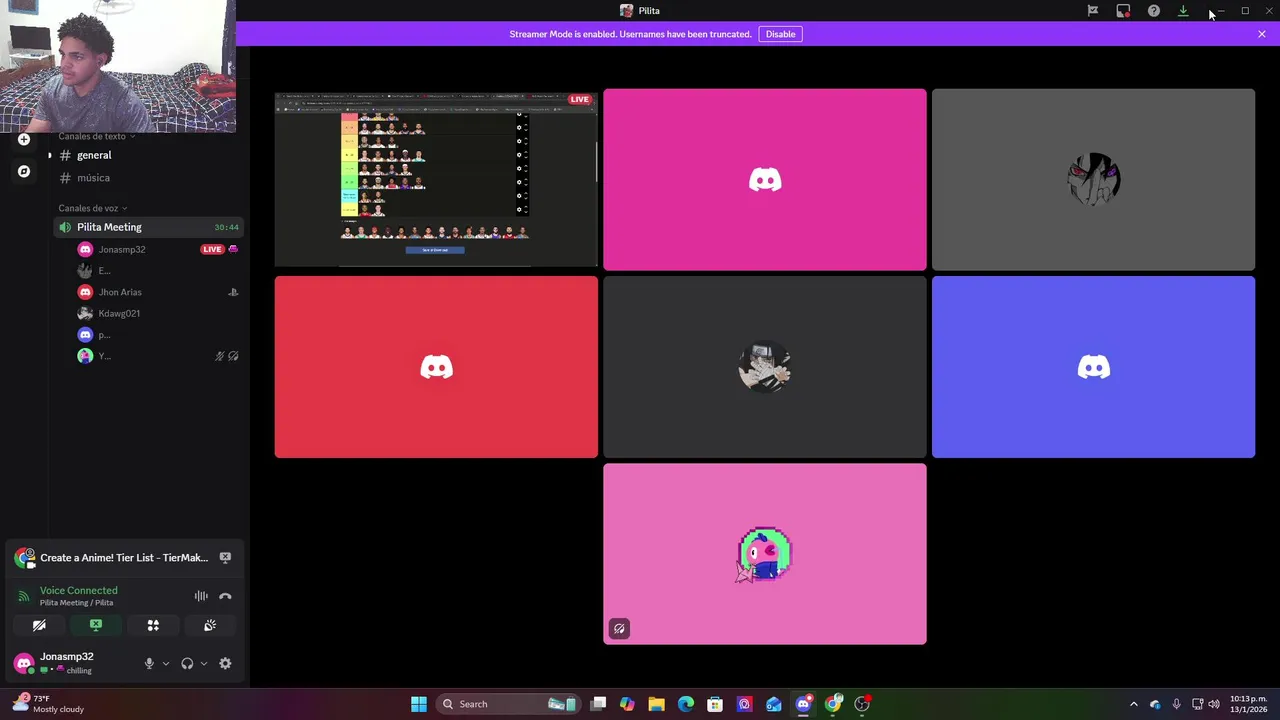Image resolution: width=1280 pixels, height=720 pixels.
Task: Click the taskbar Search box
Action: [x=508, y=704]
